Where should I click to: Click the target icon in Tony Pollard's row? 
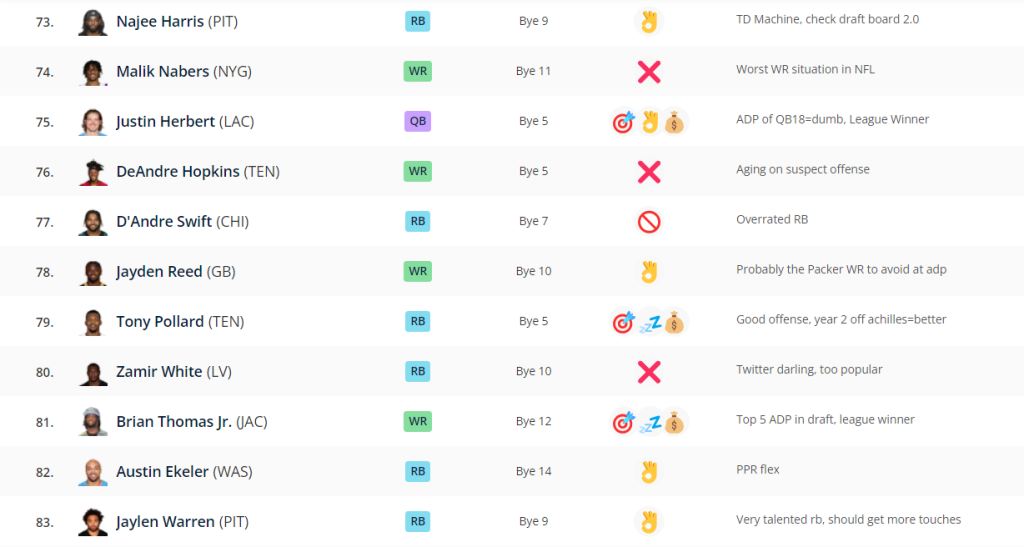(x=624, y=322)
